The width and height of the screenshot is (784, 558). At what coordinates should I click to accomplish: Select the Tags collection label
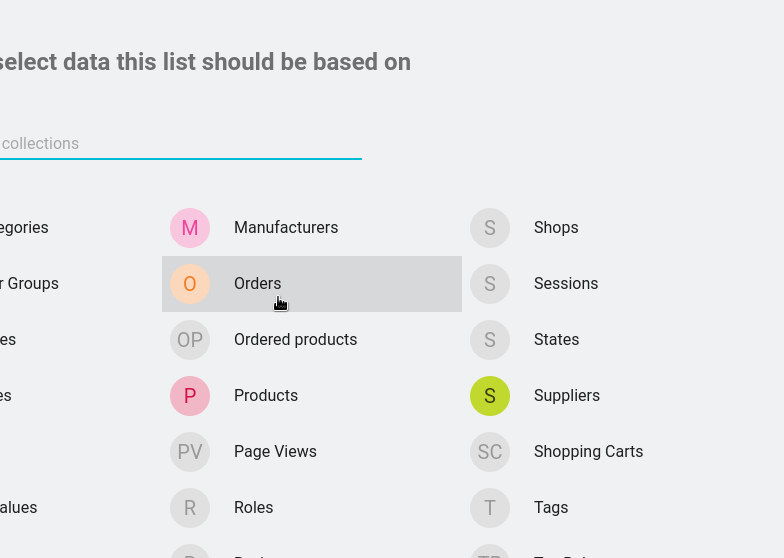[x=551, y=508]
